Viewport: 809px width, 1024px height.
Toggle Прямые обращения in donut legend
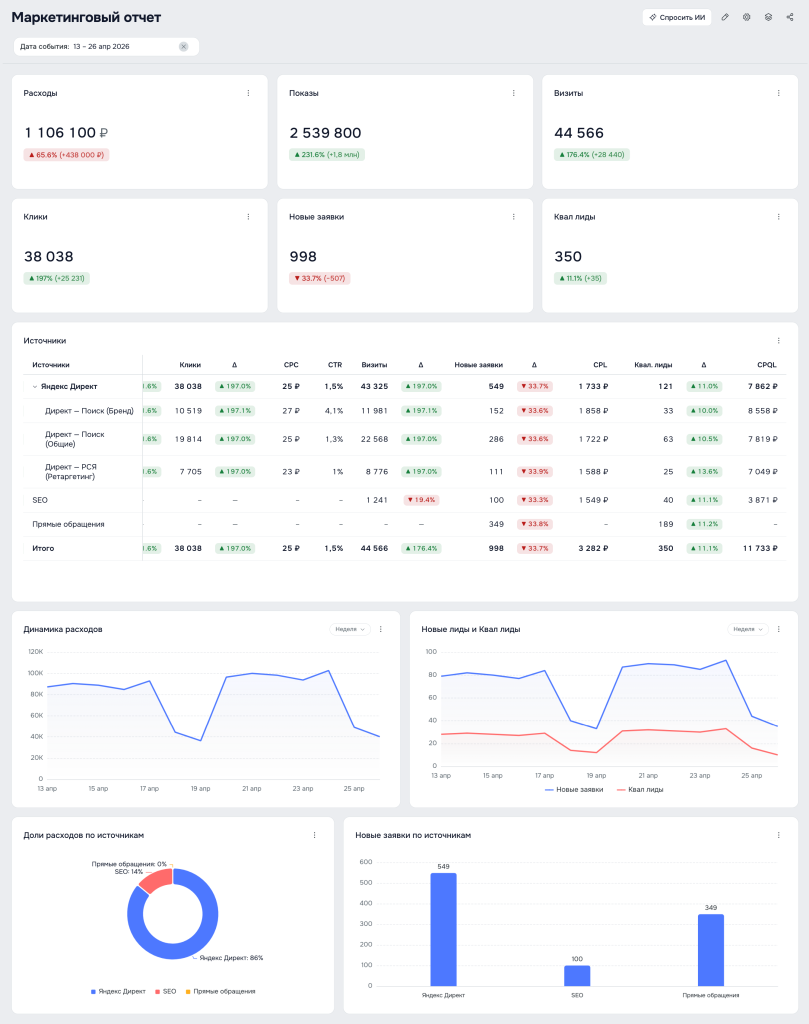pyautogui.click(x=221, y=991)
